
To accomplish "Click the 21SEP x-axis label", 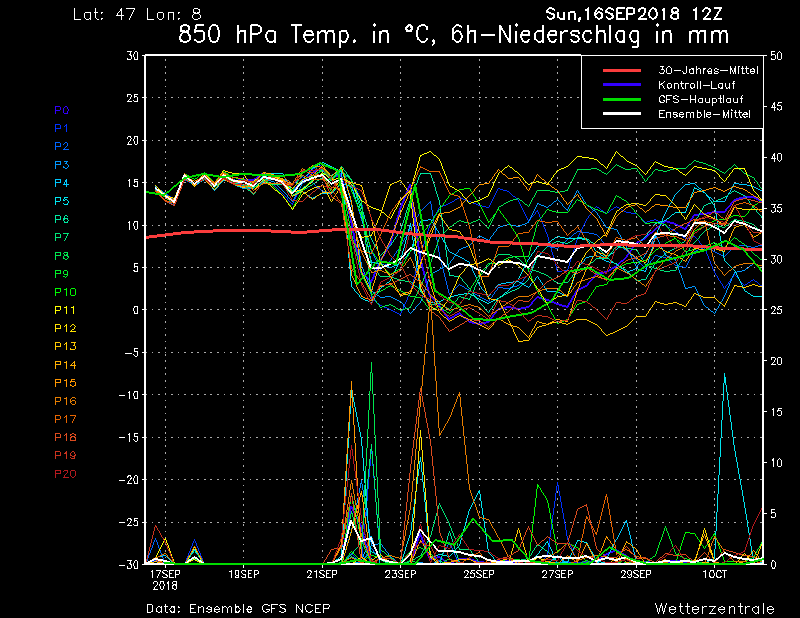I will tap(322, 574).
